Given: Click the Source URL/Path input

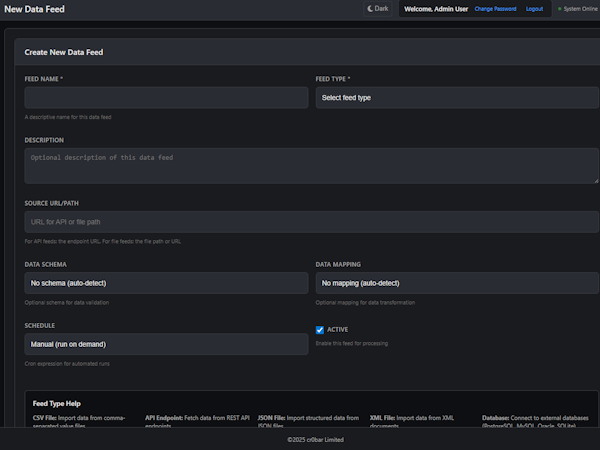Looking at the screenshot, I should (311, 222).
